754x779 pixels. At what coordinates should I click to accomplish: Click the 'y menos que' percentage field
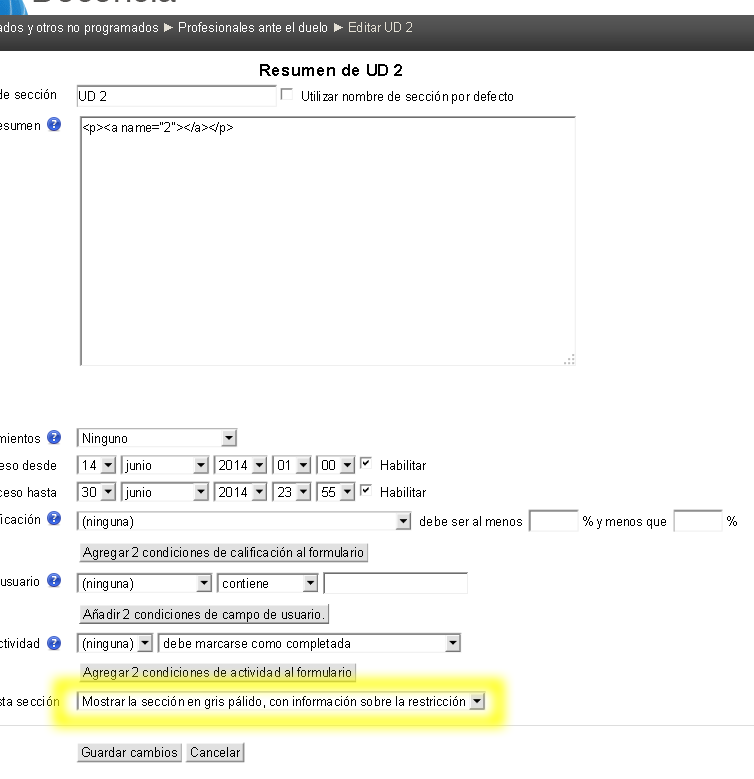pos(697,521)
